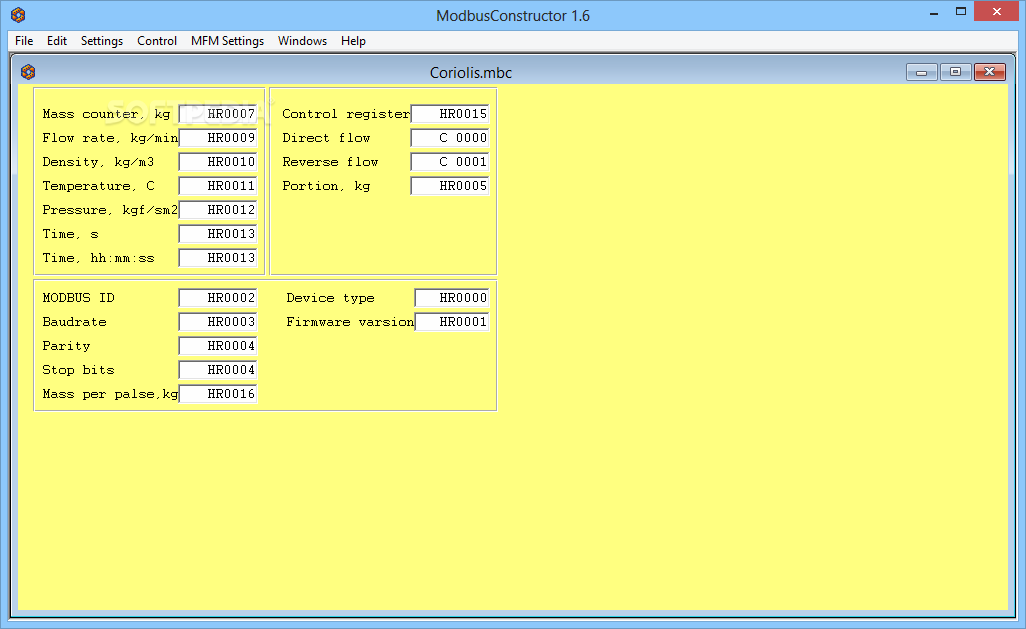Maximize the ModbusConstructor main window
The width and height of the screenshot is (1026, 629).
961,12
